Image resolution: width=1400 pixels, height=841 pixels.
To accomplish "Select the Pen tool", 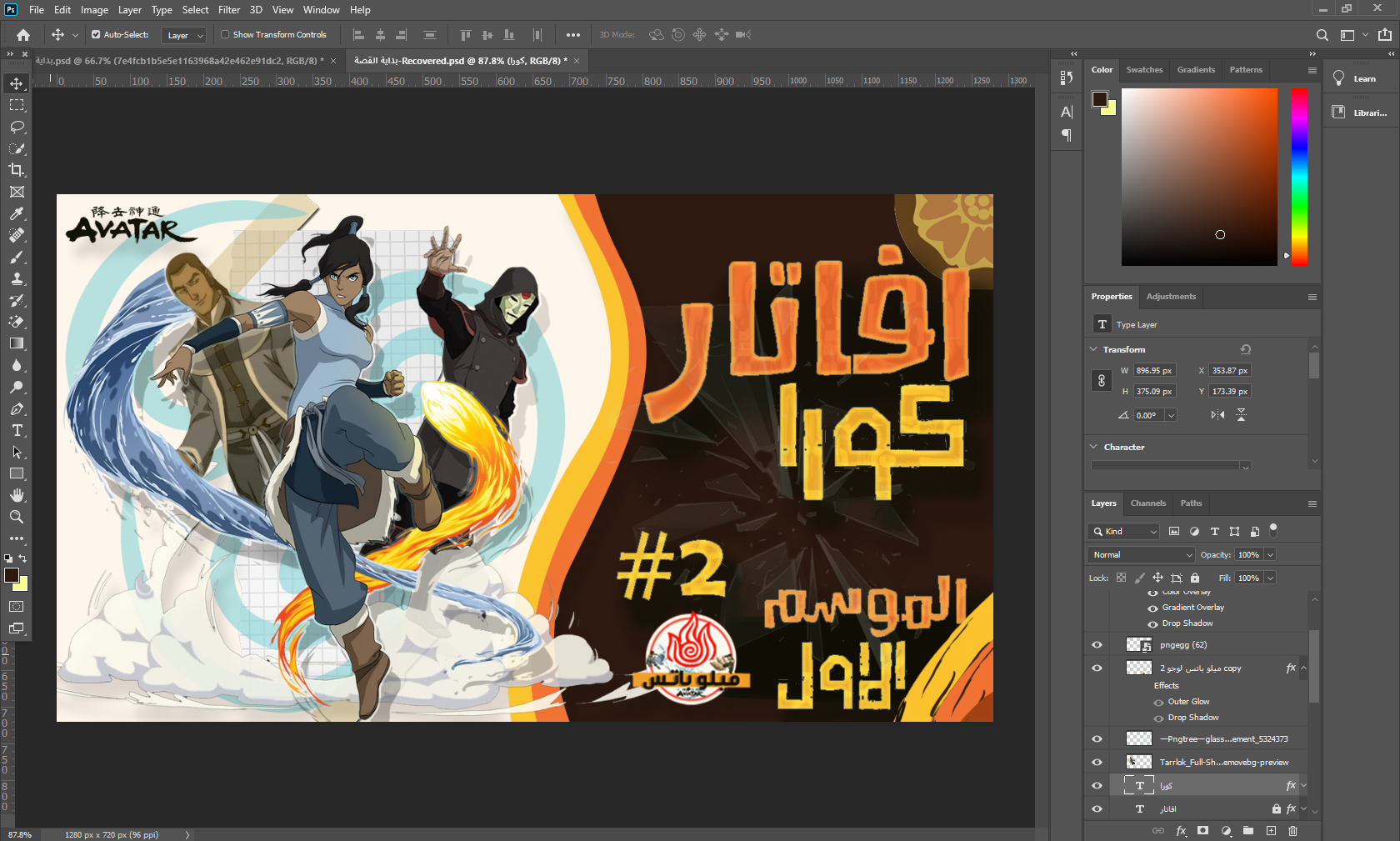I will (x=17, y=408).
